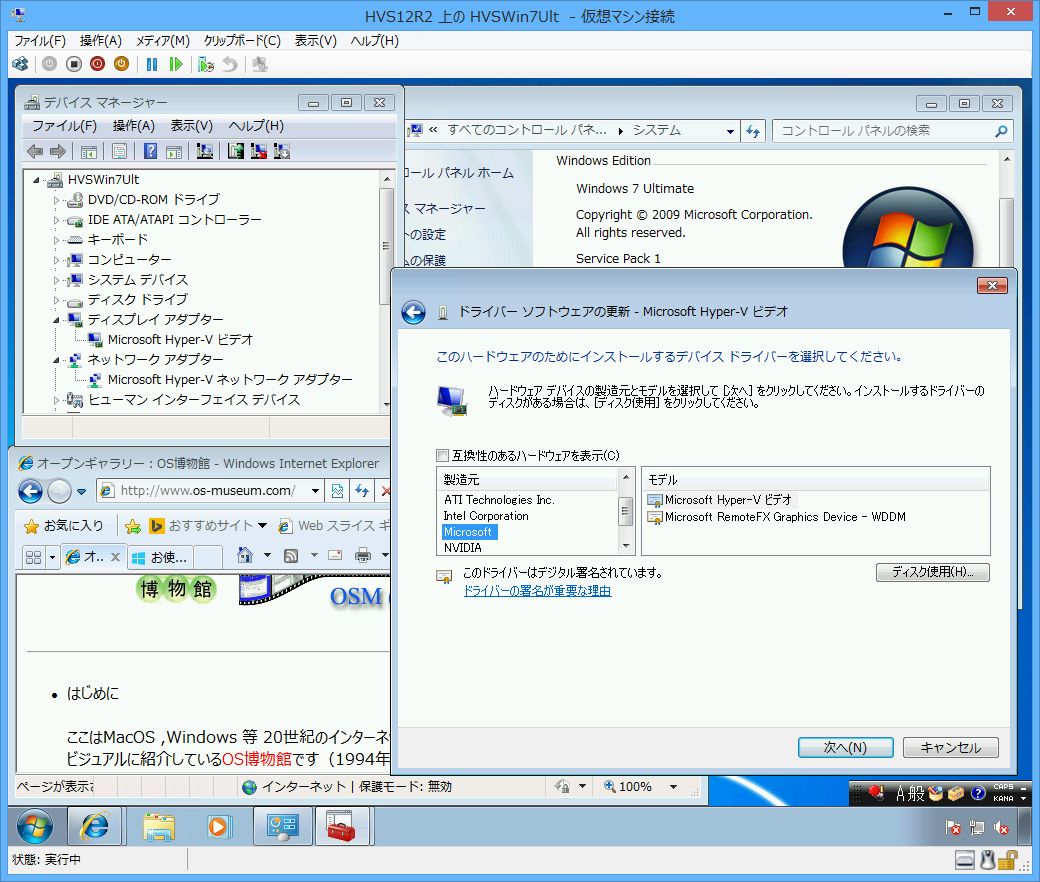Viewport: 1040px width, 882px height.
Task: Expand IDE ATA/ATAPI コントローラー node
Action: pyautogui.click(x=56, y=220)
